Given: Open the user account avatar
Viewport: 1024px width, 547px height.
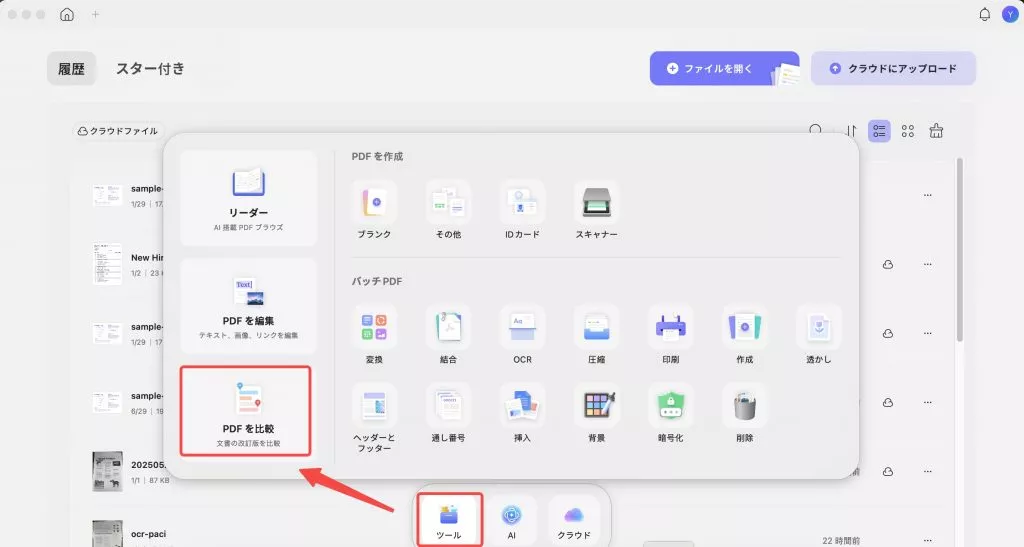Looking at the screenshot, I should (1010, 14).
